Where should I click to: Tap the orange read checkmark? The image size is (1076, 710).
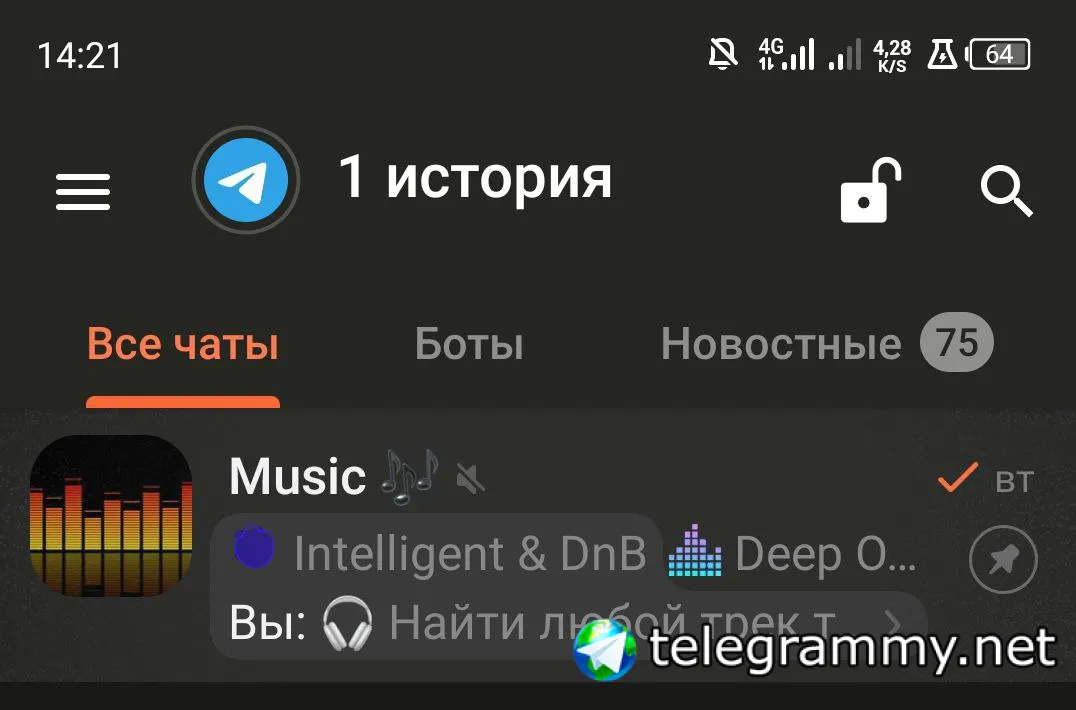pyautogui.click(x=957, y=477)
